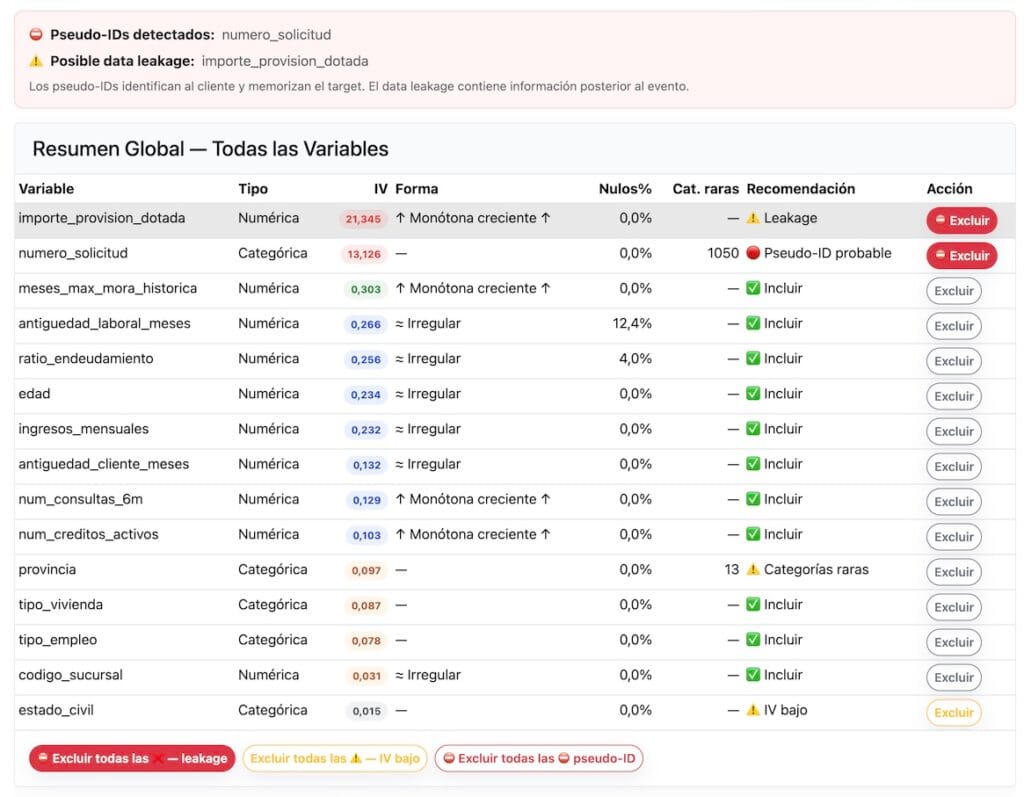Exclude the meses_max_mora_historica variable

point(953,291)
